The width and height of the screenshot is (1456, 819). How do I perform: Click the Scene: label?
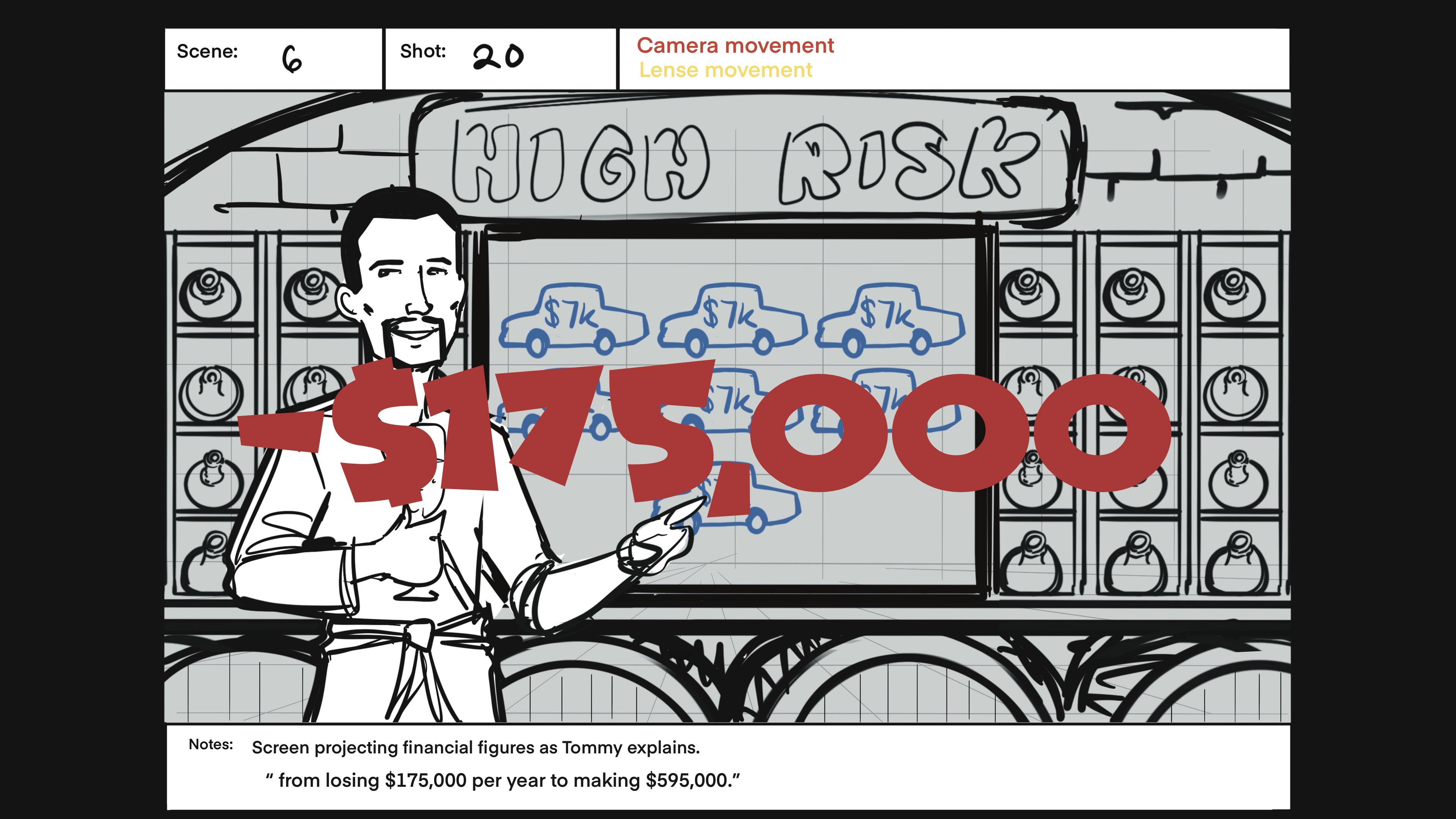[207, 52]
